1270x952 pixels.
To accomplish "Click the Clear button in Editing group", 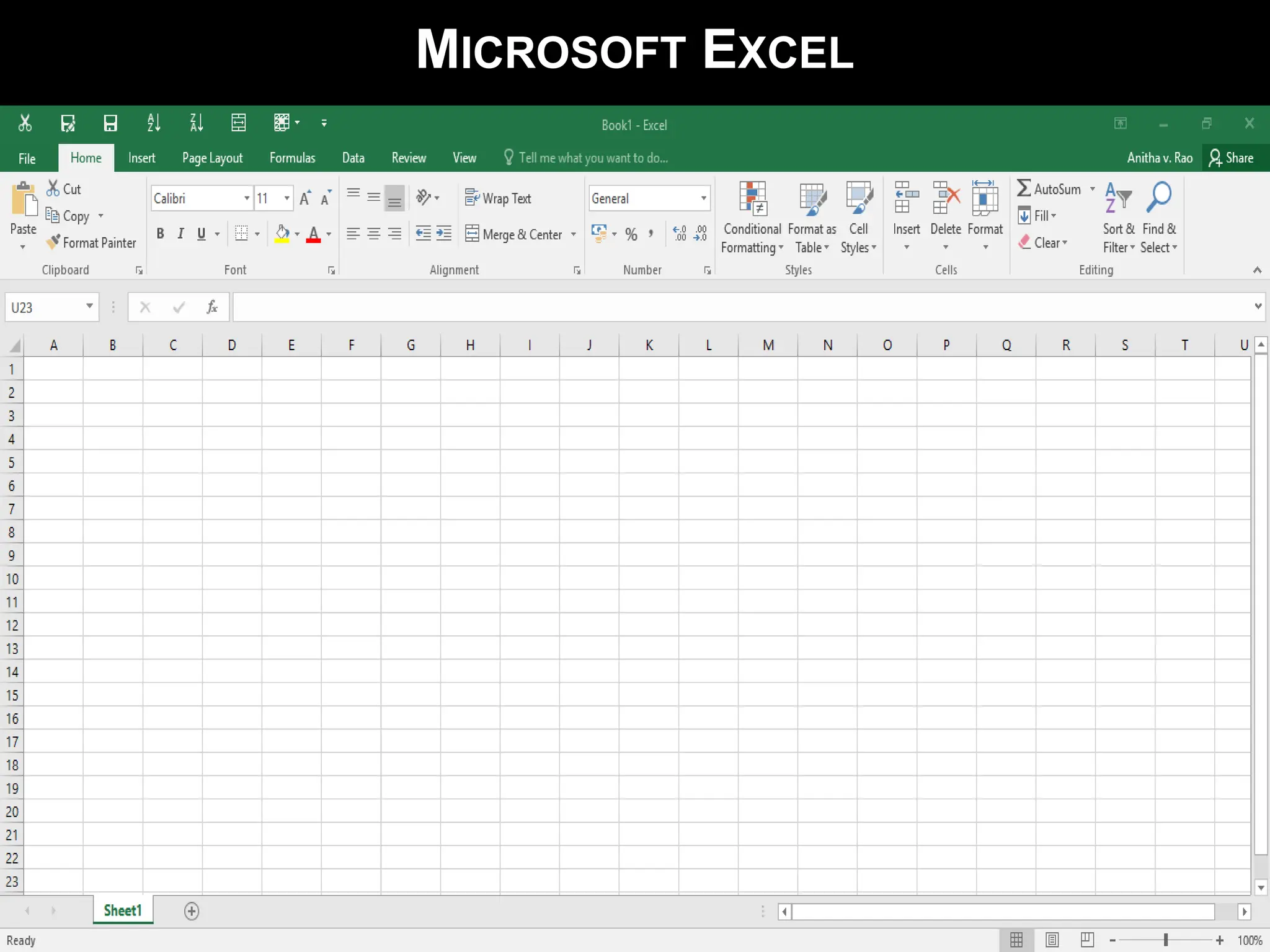I will [x=1044, y=242].
